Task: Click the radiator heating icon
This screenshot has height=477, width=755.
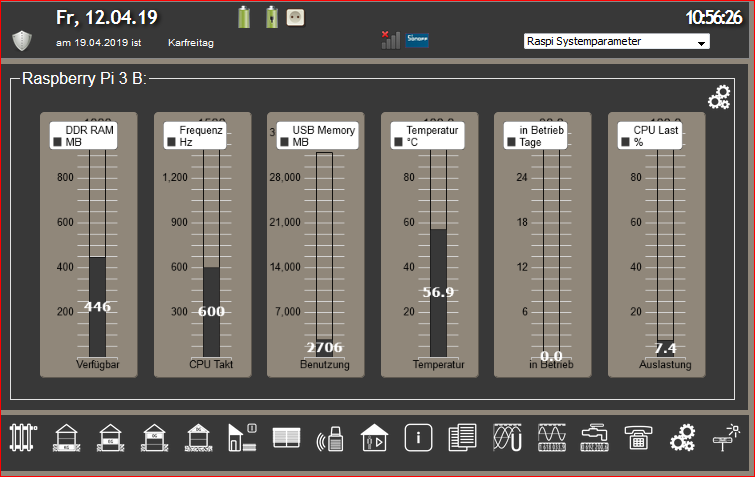Action: point(22,437)
